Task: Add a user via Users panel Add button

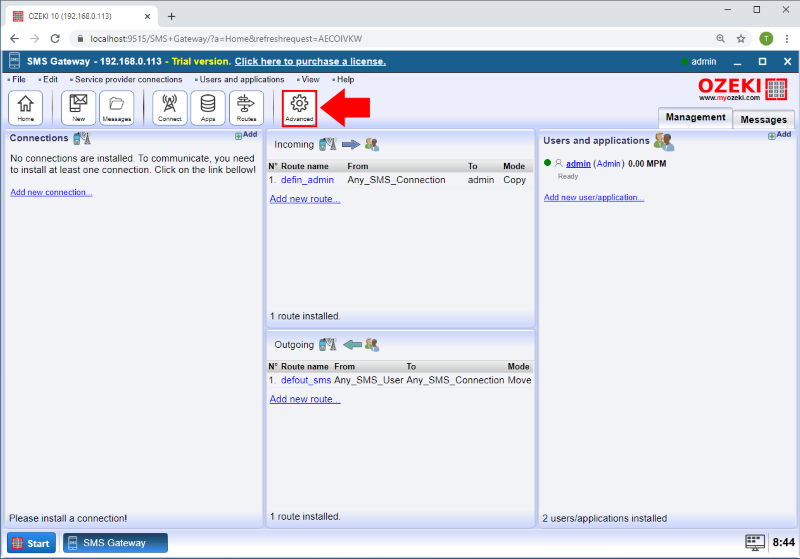Action: tap(780, 135)
